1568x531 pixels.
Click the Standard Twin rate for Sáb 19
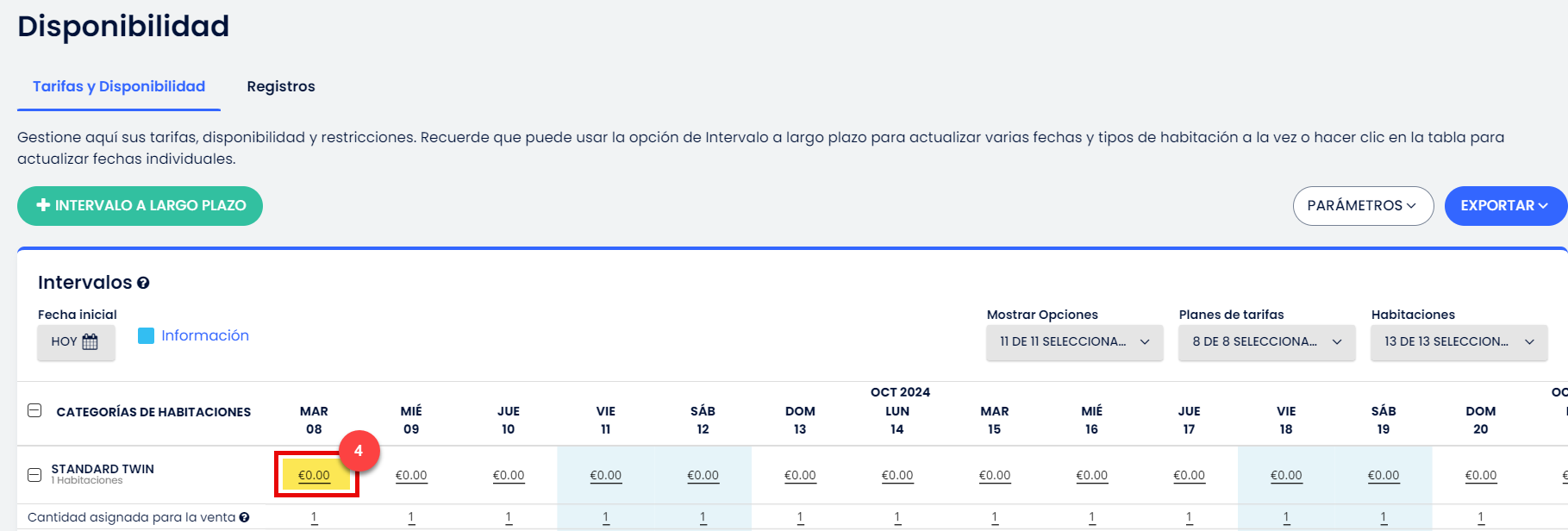tap(1384, 475)
